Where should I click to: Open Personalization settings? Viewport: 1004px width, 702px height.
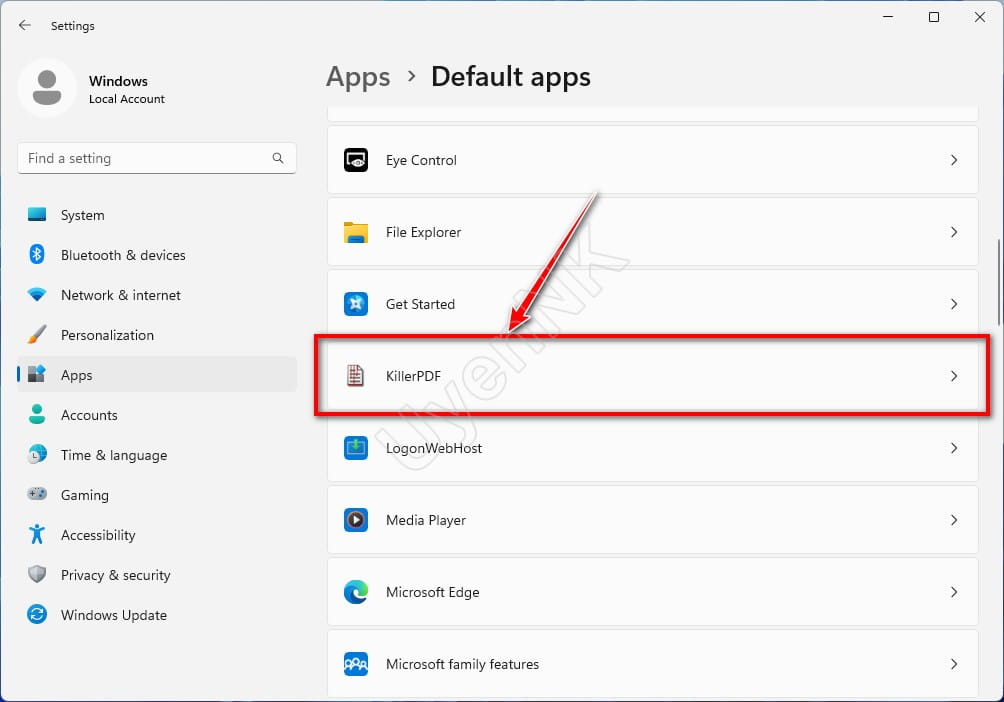coord(157,334)
